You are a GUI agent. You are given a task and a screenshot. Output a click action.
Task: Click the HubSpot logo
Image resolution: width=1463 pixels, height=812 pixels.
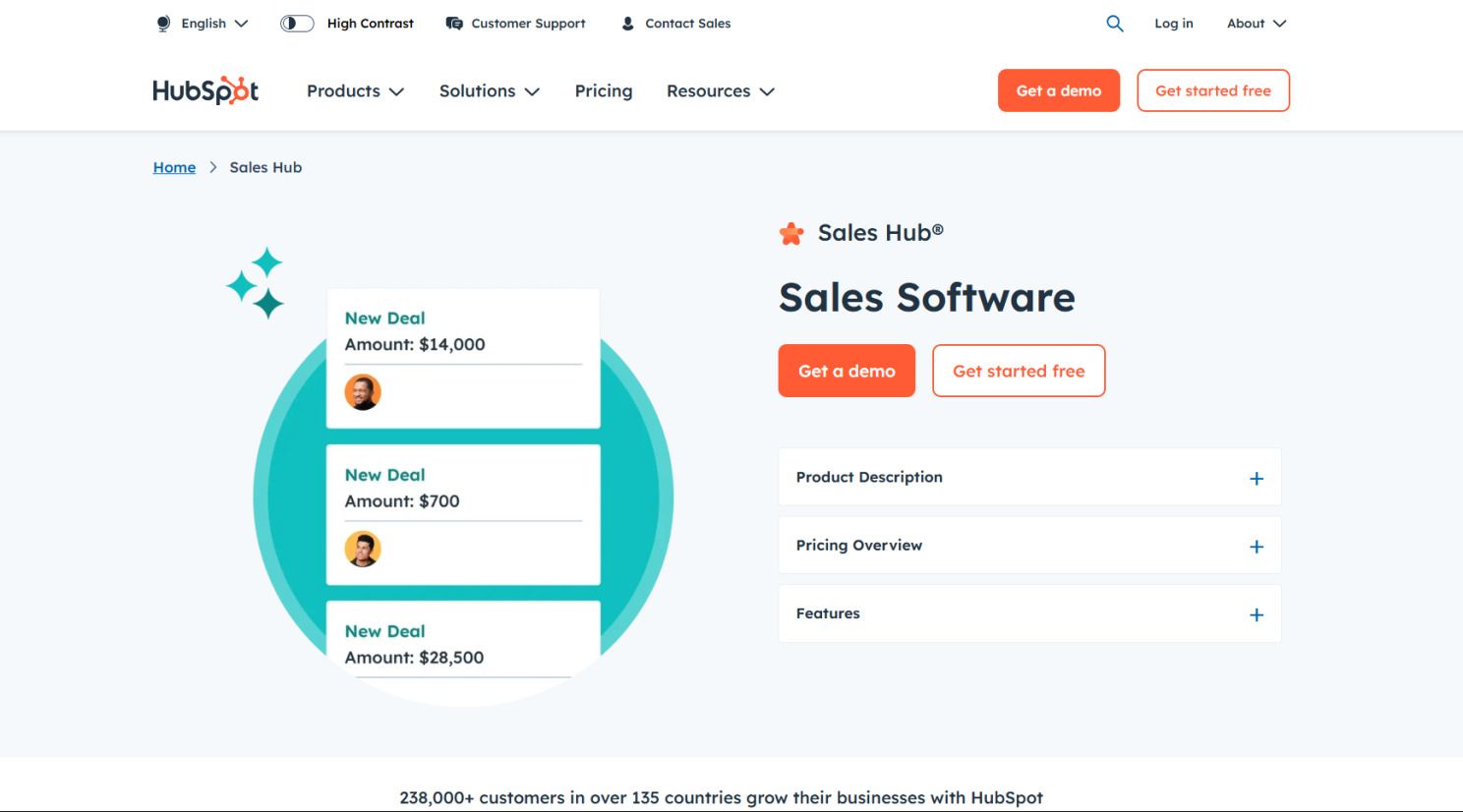[205, 90]
